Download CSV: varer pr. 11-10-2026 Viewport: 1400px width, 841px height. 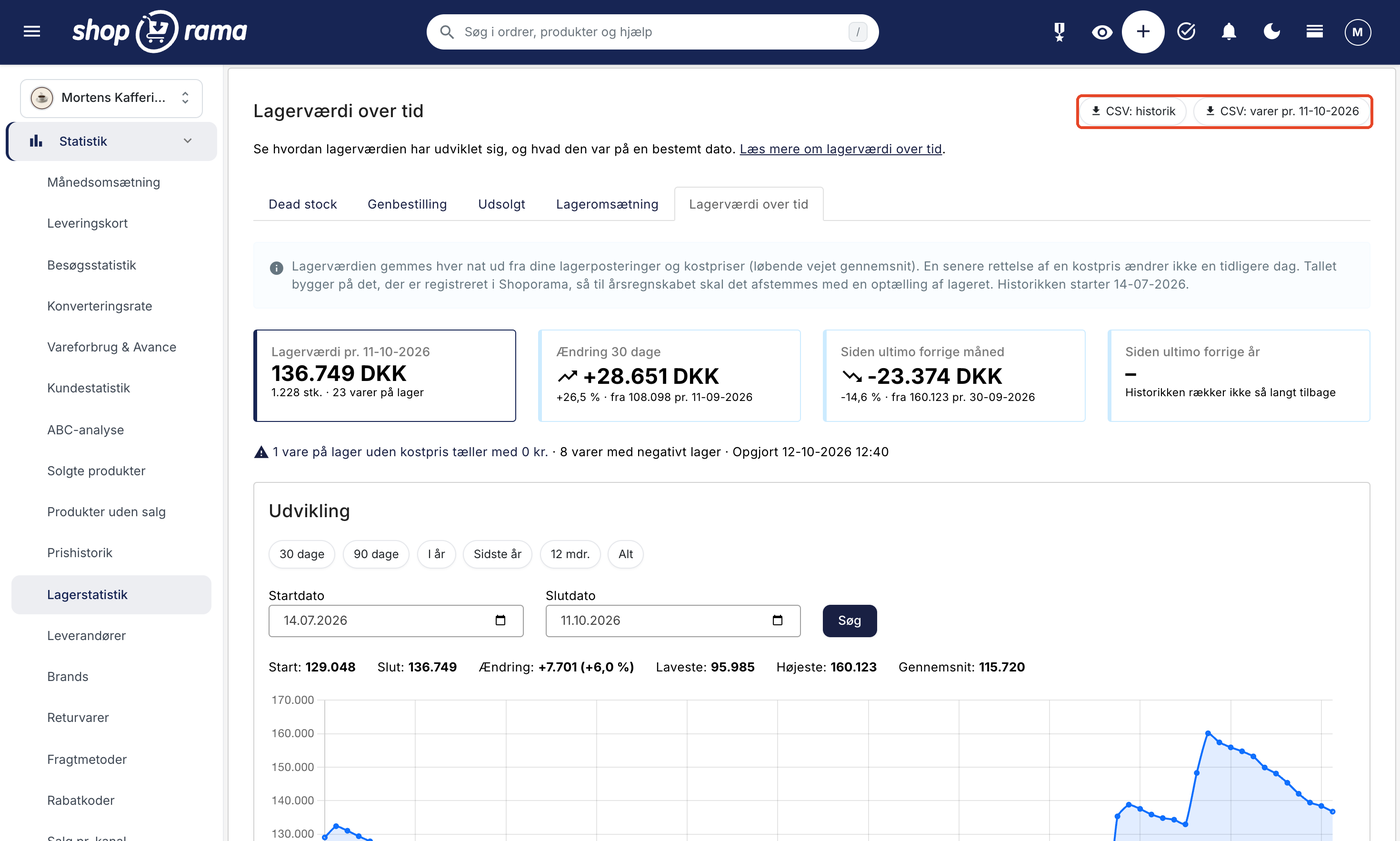[x=1282, y=111]
